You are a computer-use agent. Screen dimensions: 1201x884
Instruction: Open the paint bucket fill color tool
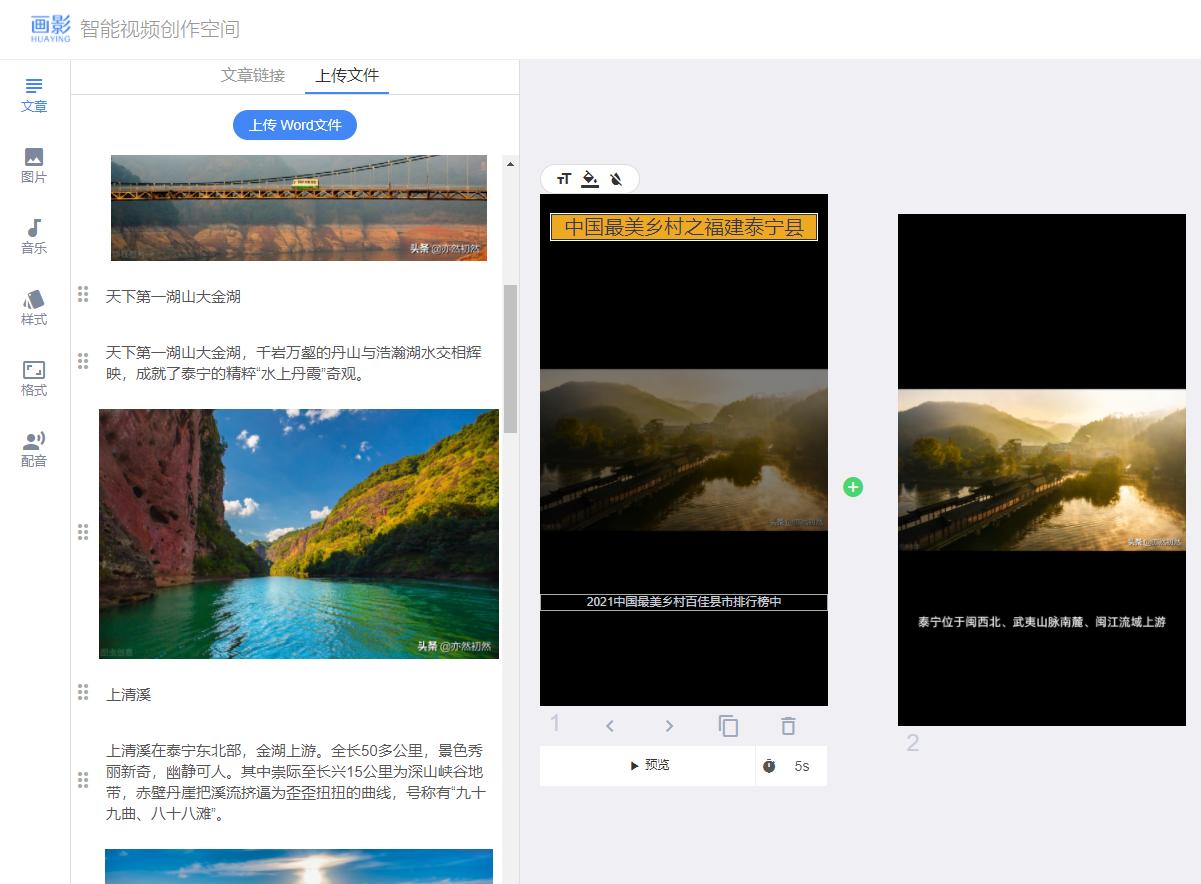[x=589, y=178]
